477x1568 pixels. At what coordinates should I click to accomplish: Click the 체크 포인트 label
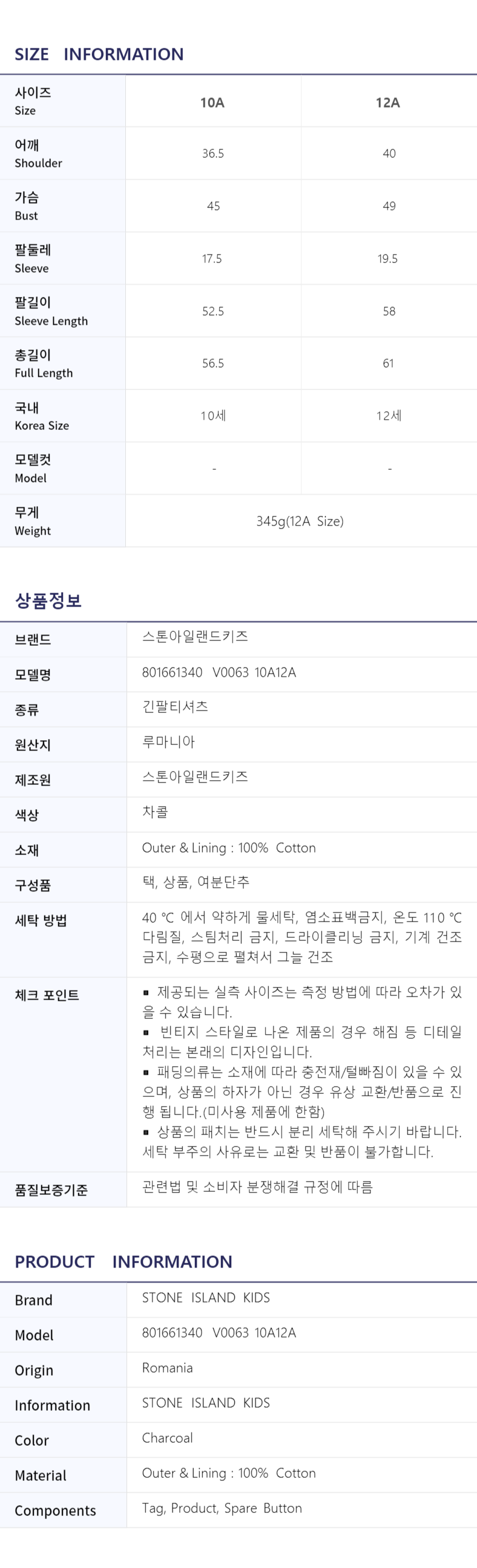(x=47, y=995)
